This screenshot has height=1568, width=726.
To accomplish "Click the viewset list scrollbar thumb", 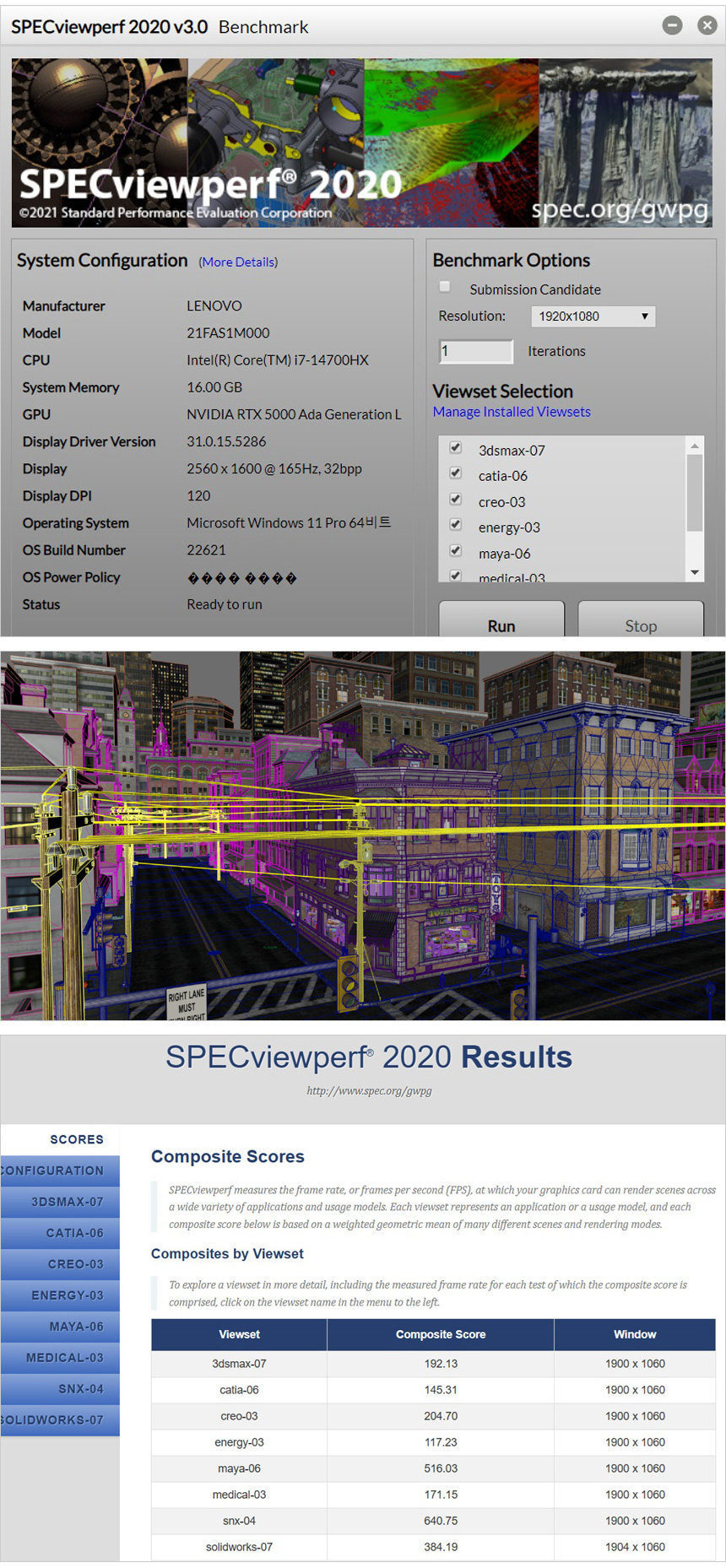I will (695, 493).
